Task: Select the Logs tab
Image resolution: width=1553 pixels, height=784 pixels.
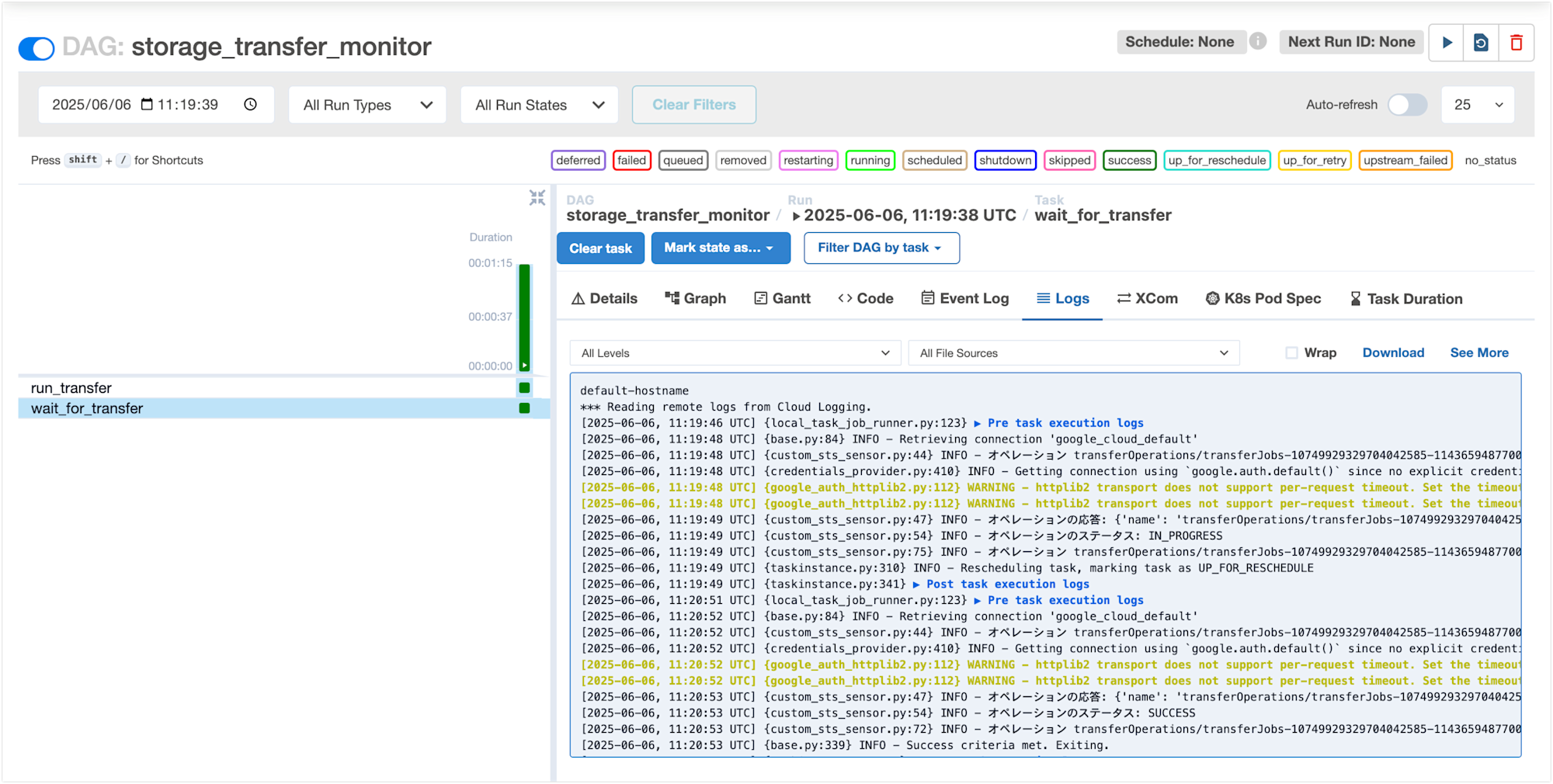Action: pyautogui.click(x=1062, y=299)
